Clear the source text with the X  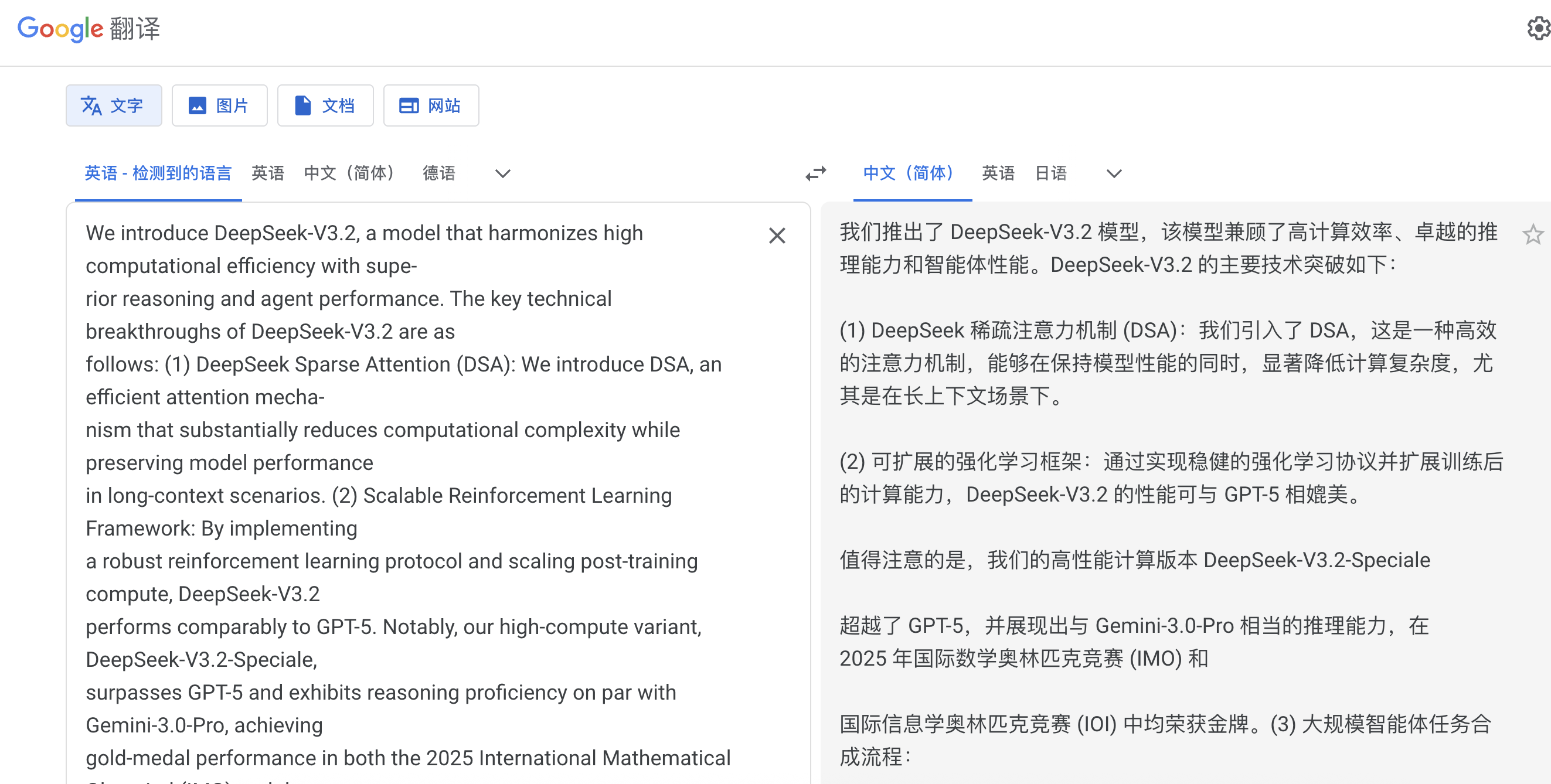pos(777,236)
